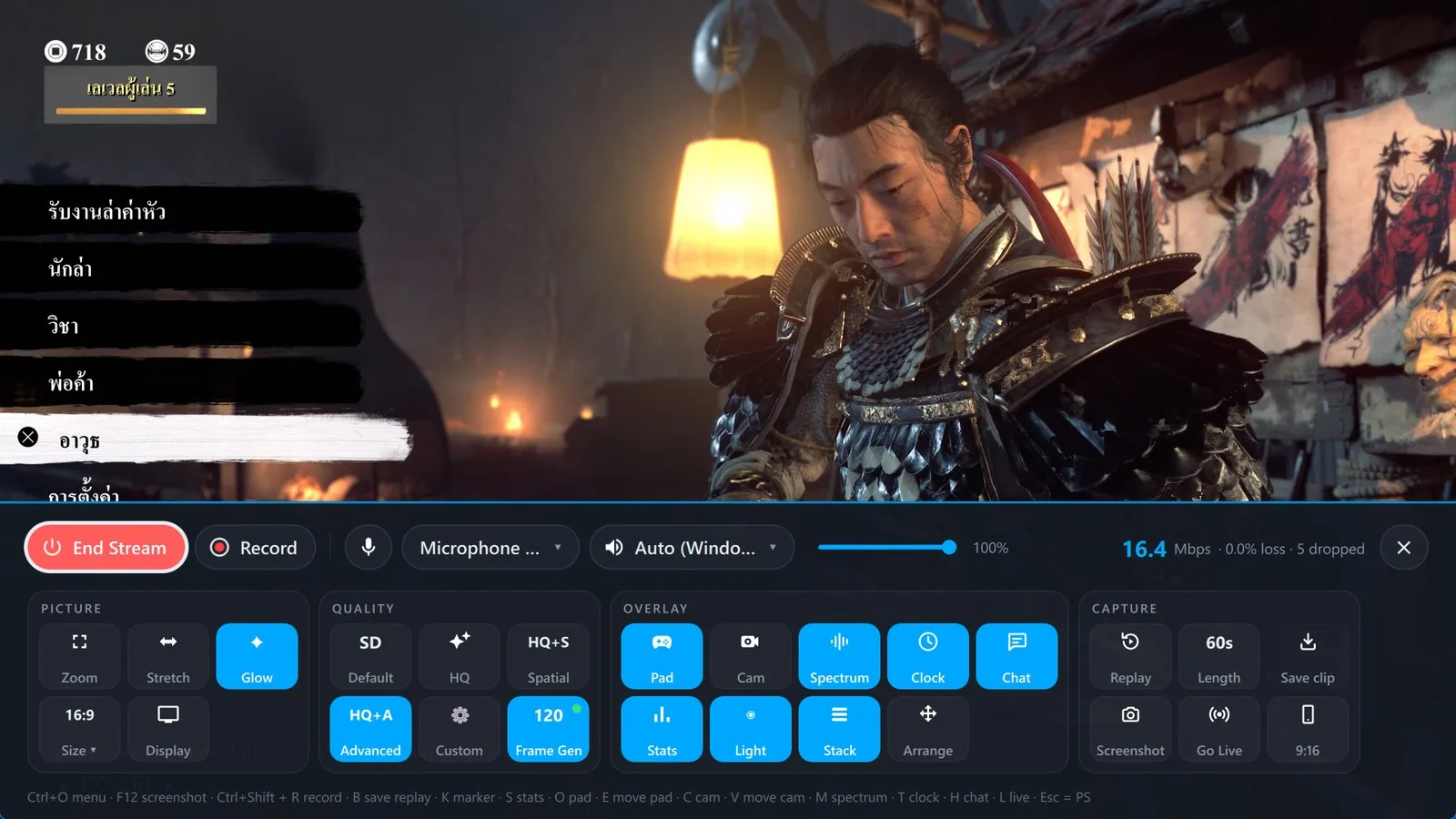Click the Display picture option
Viewport: 1456px width, 819px height.
[168, 729]
